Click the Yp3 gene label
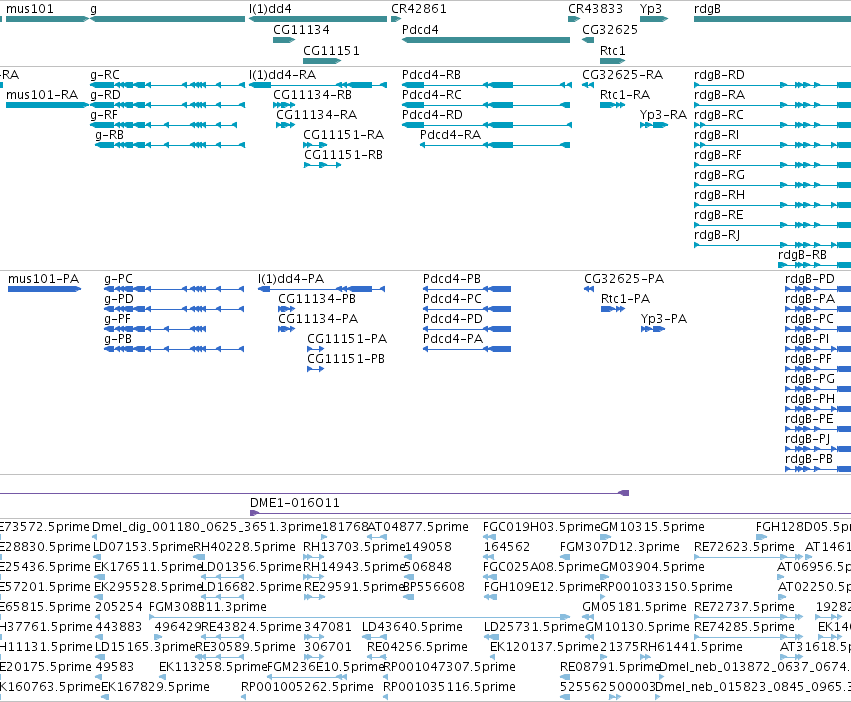 coord(651,9)
